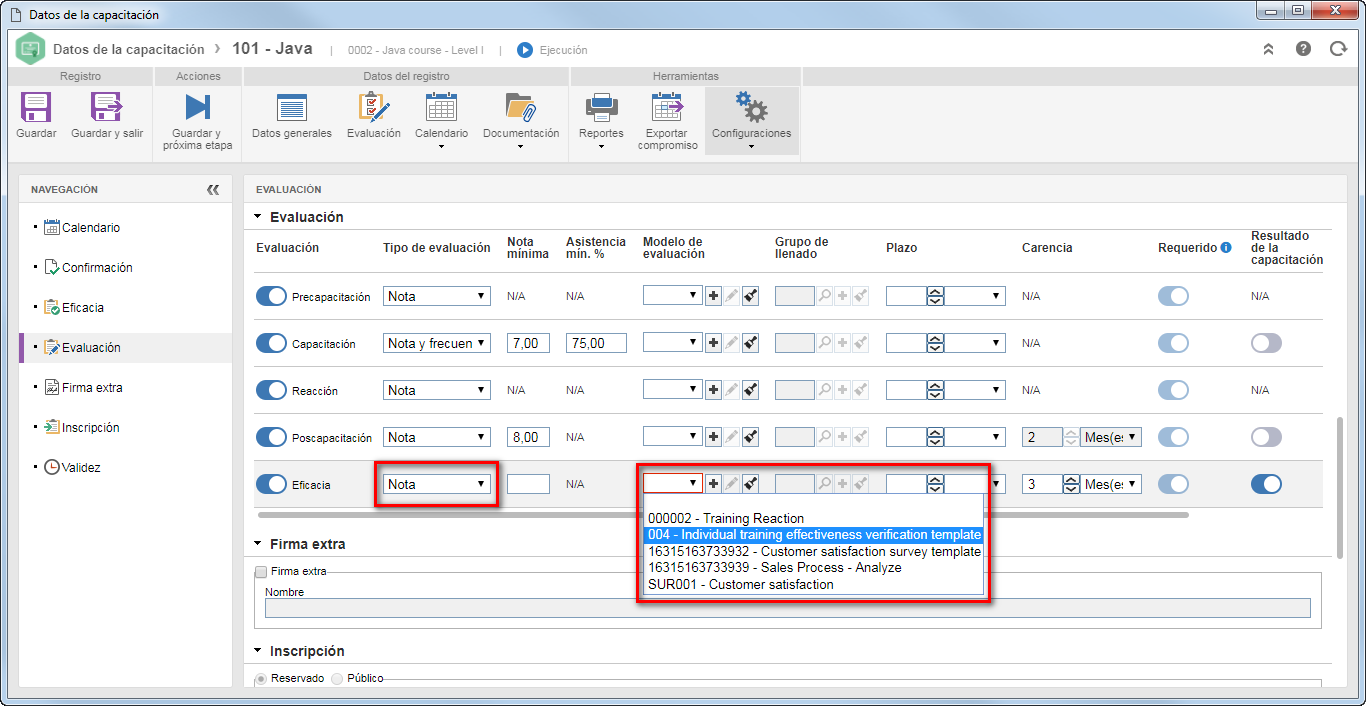
Task: Check the Firma extra checkbox
Action: click(261, 572)
